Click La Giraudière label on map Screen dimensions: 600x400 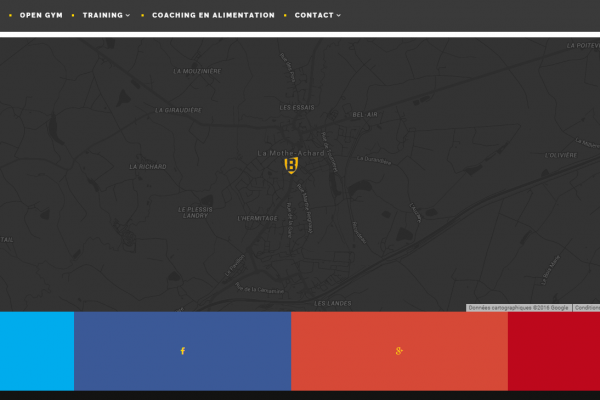(179, 110)
